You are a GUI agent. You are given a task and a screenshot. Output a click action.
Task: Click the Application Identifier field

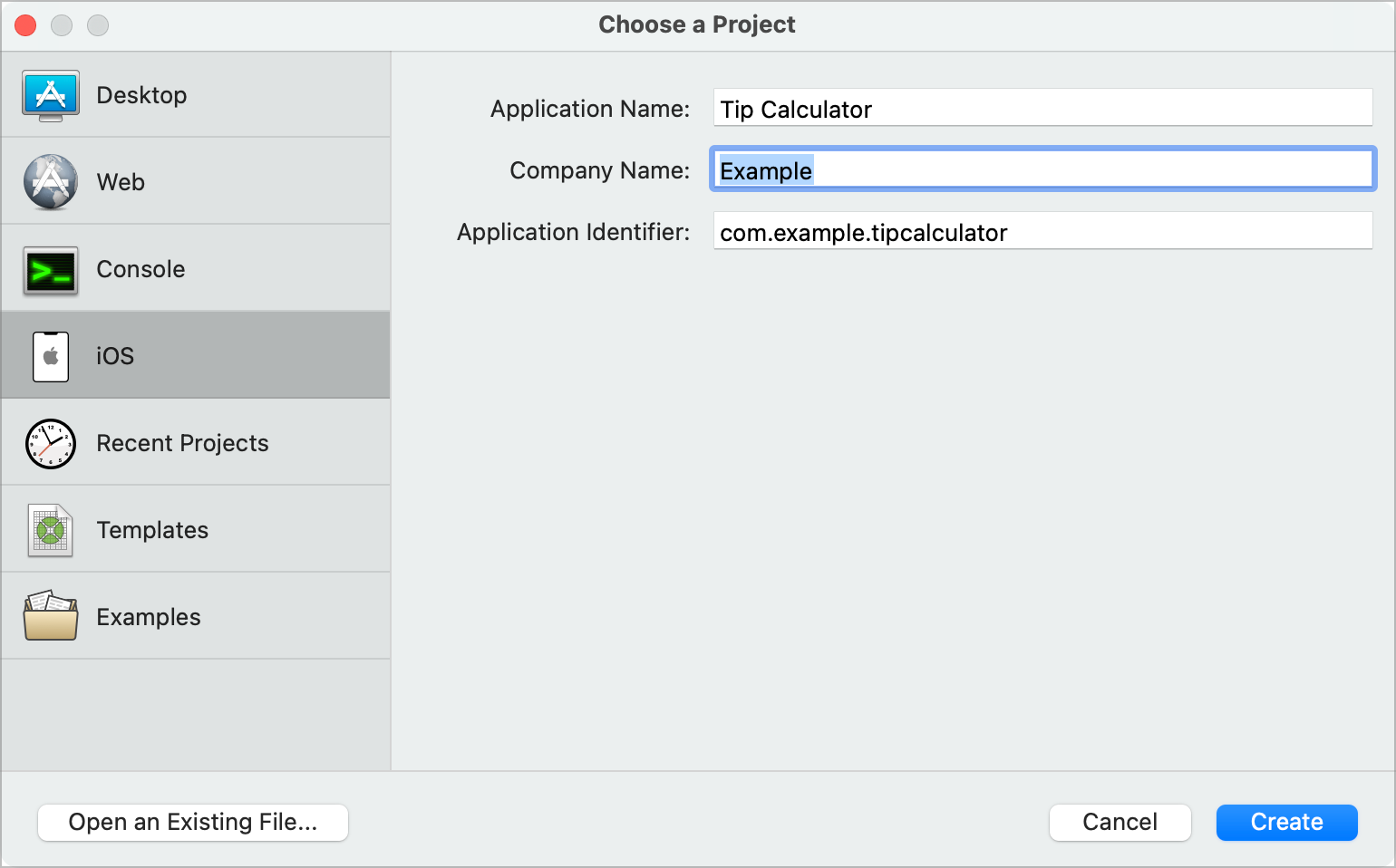(x=1042, y=231)
